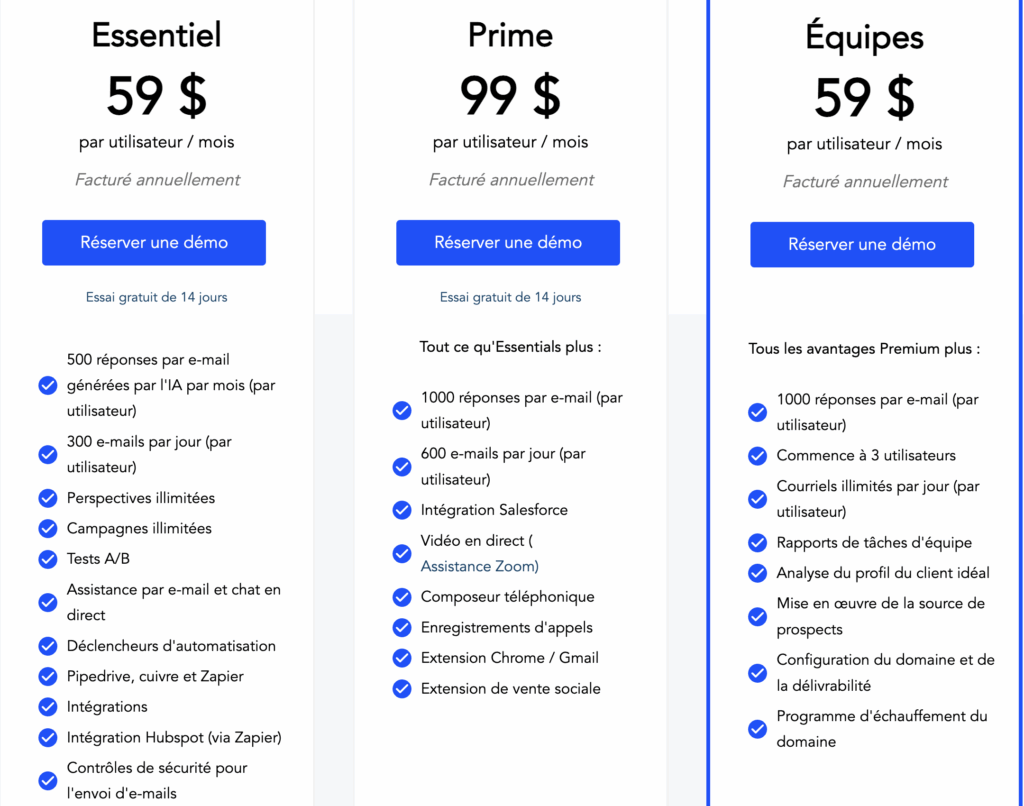Click checkmark icon beside Rapports de tâches d'équipe

point(758,543)
